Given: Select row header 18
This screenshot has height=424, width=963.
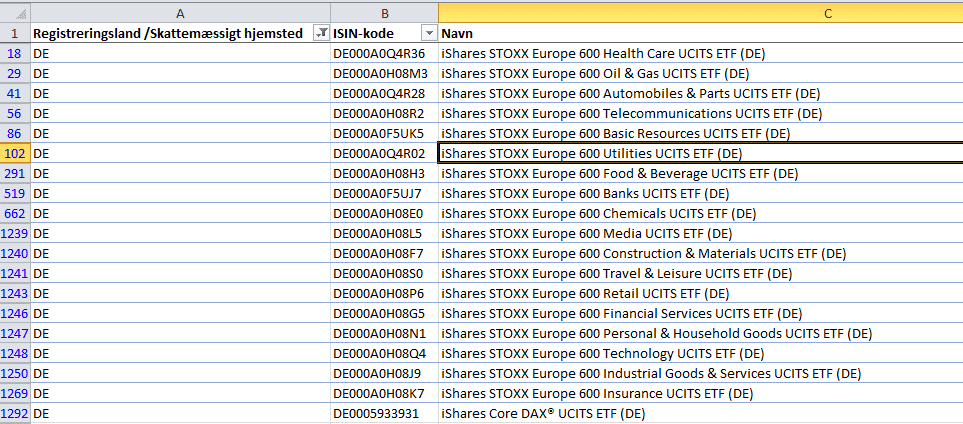Looking at the screenshot, I should pos(15,53).
